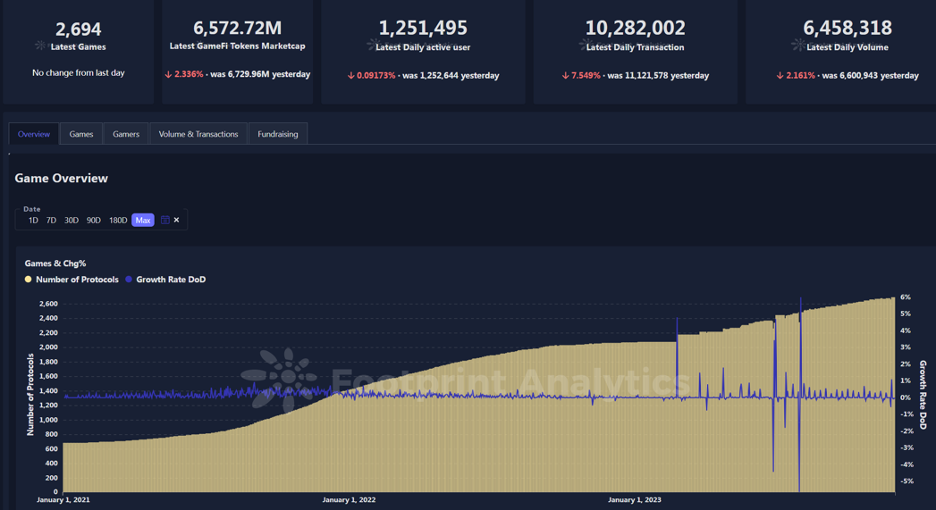This screenshot has width=936, height=510.
Task: Switch to the Games tab
Action: (81, 134)
